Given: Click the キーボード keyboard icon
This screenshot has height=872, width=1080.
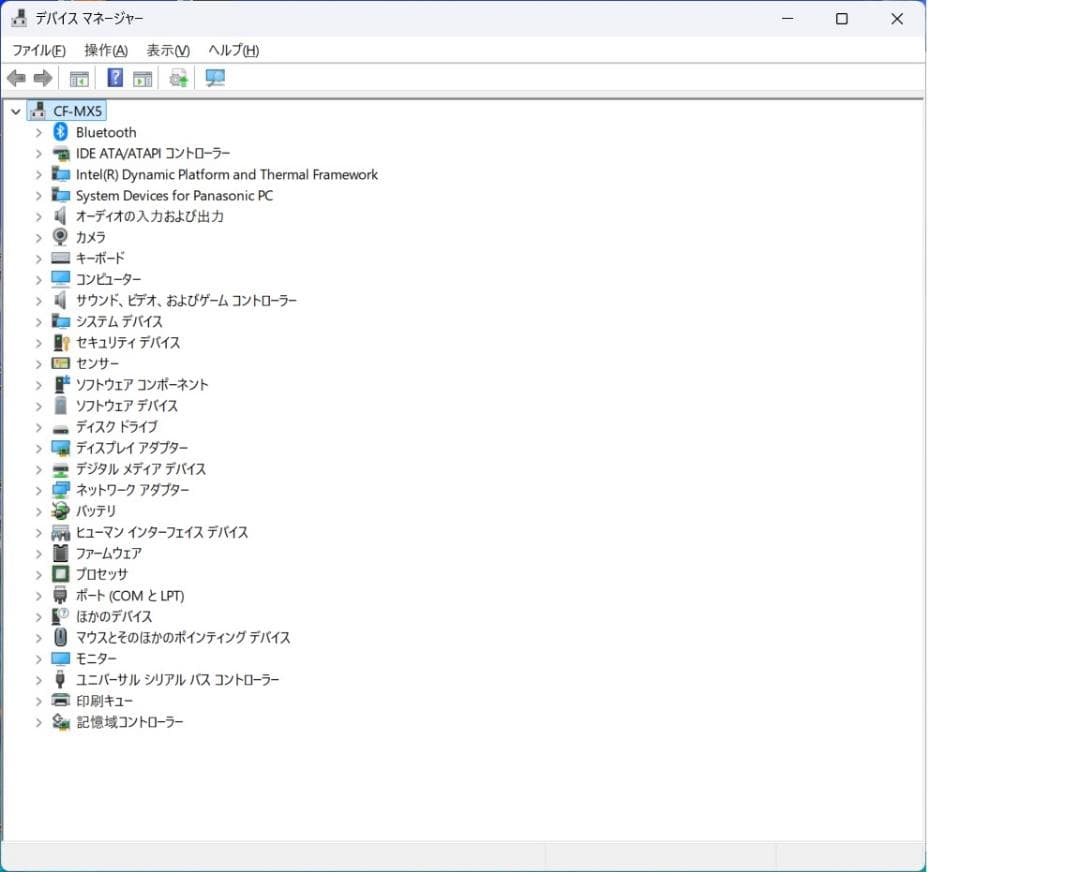Looking at the screenshot, I should [x=60, y=258].
